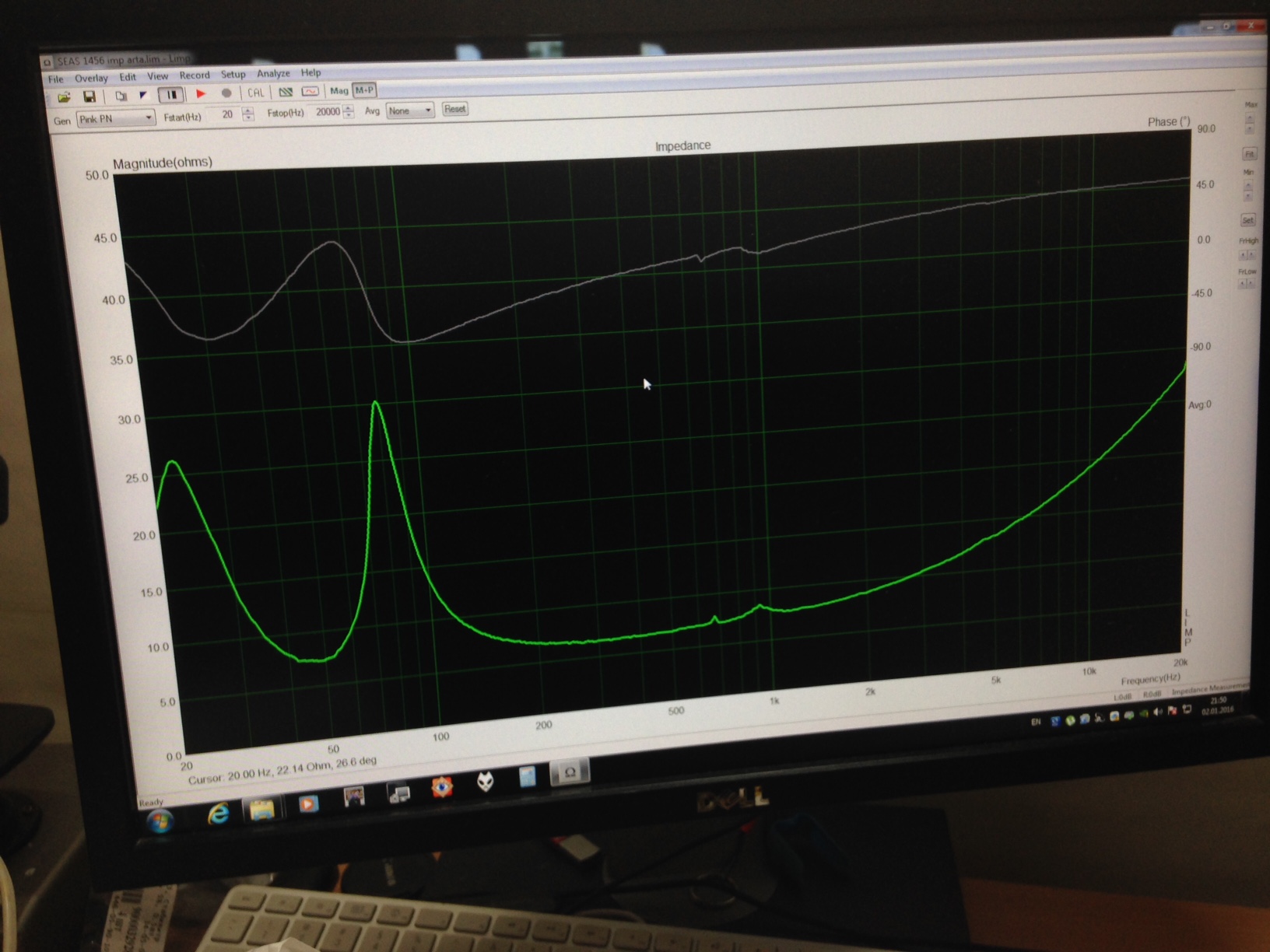The height and width of the screenshot is (952, 1270).
Task: Click the 50.0 magnitude axis value
Action: [x=97, y=176]
